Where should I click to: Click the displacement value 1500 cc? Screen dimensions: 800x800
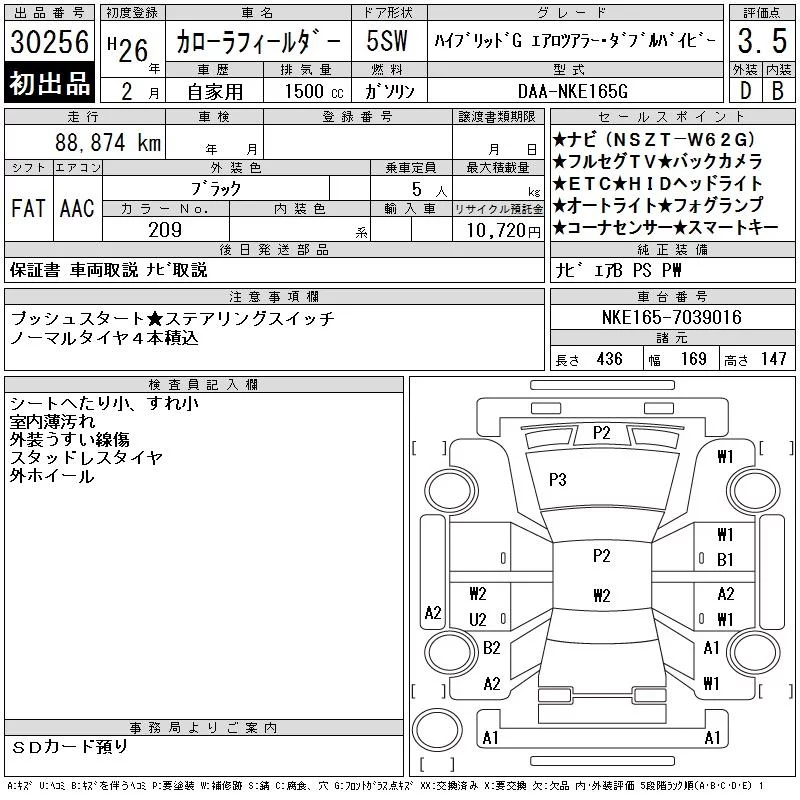click(314, 91)
